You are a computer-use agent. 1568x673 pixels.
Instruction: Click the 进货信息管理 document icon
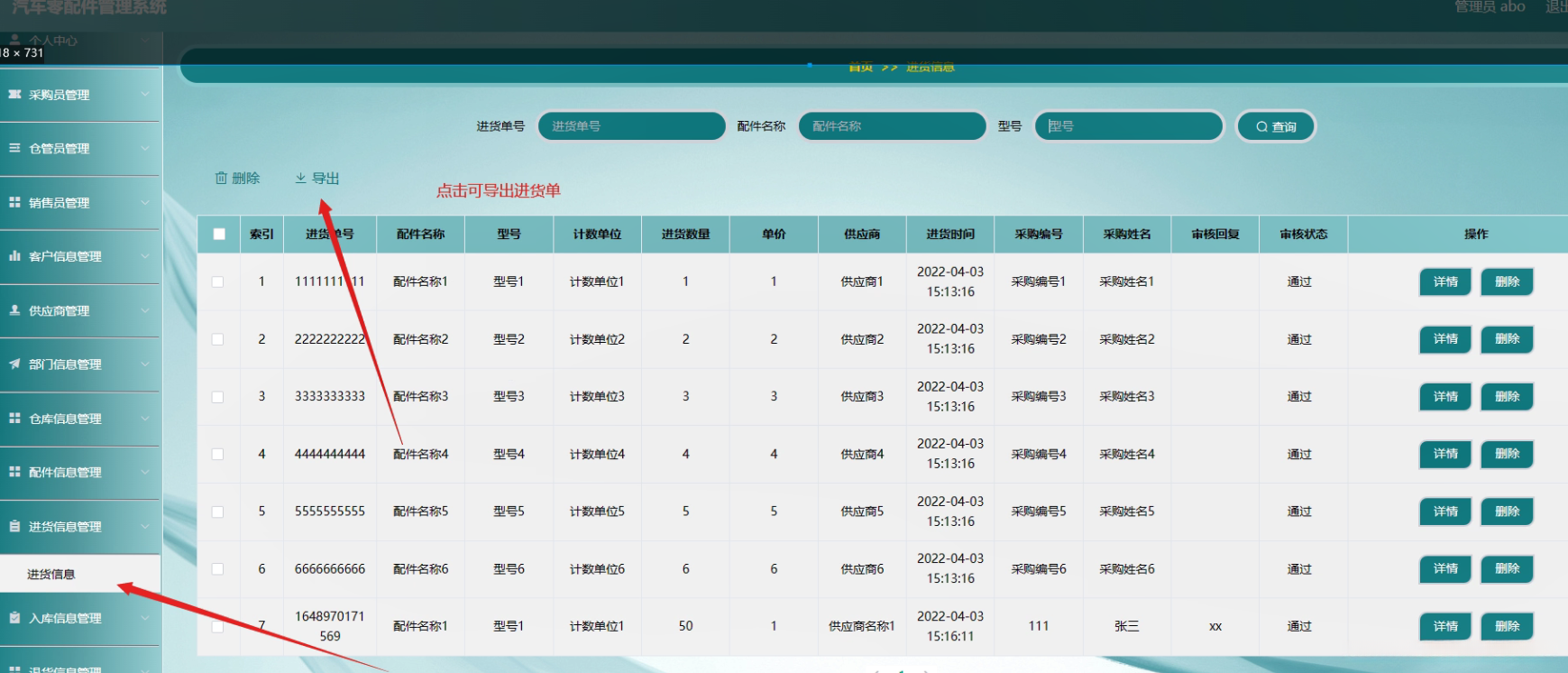14,526
